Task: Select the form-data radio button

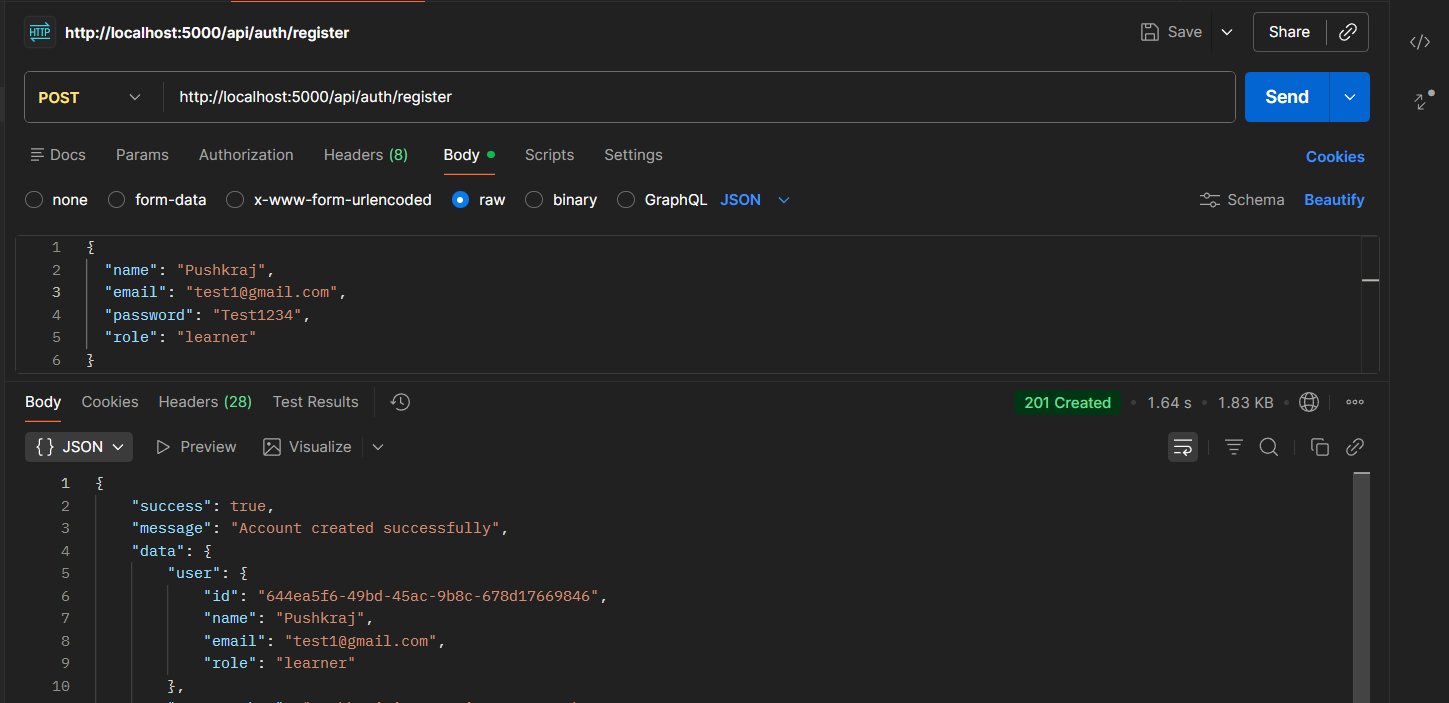Action: (x=116, y=200)
